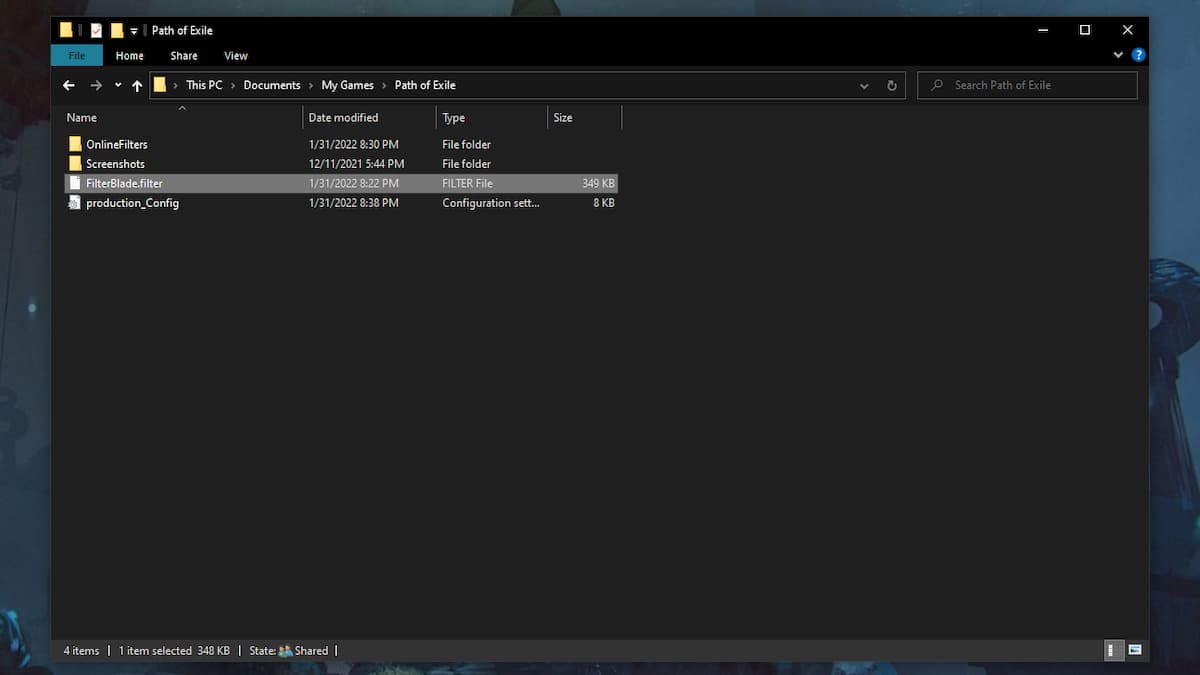Viewport: 1200px width, 675px height.
Task: Expand the chevron after This PC
Action: (x=234, y=86)
